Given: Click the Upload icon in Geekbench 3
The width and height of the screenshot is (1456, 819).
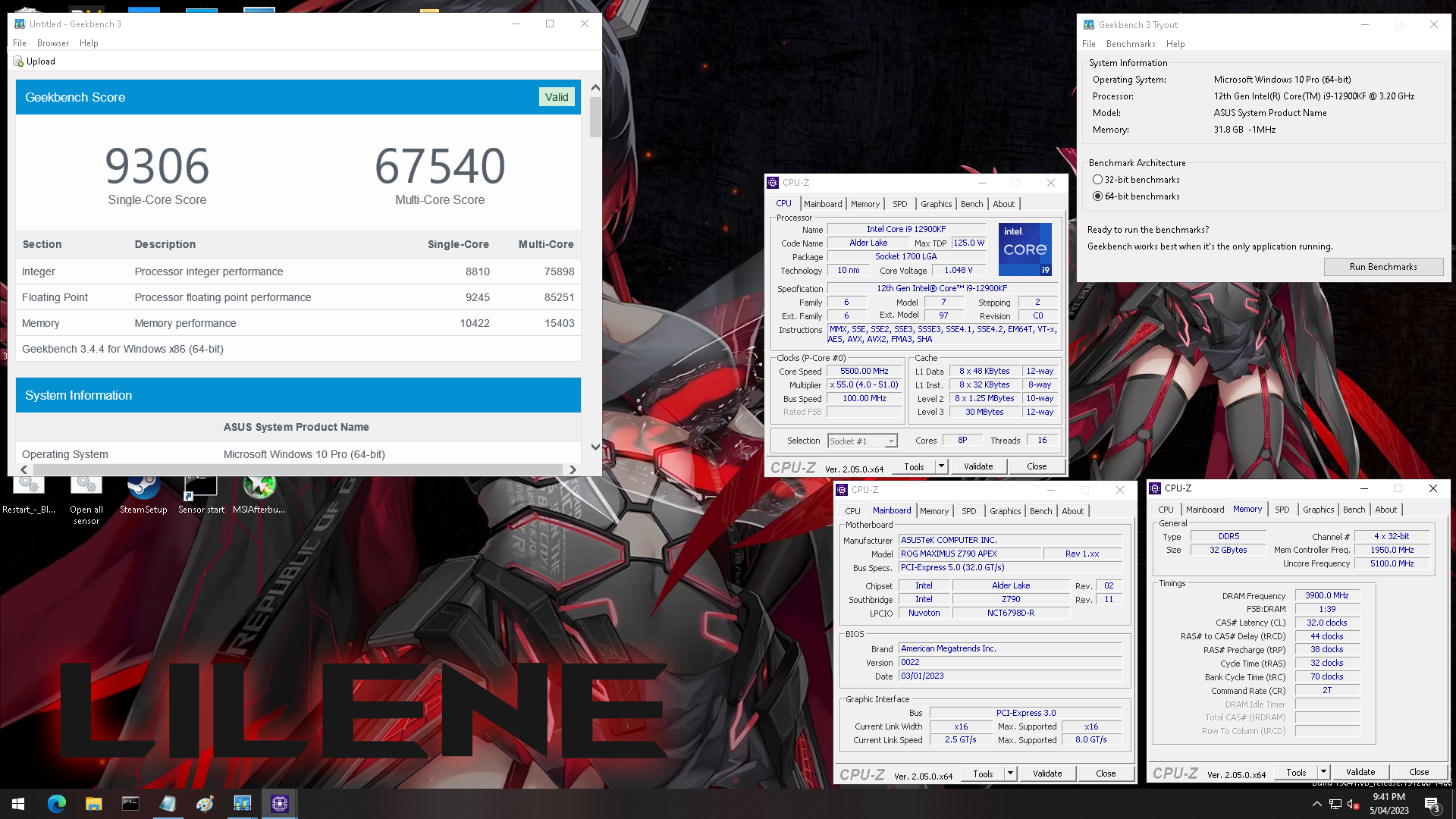Looking at the screenshot, I should pyautogui.click(x=18, y=61).
